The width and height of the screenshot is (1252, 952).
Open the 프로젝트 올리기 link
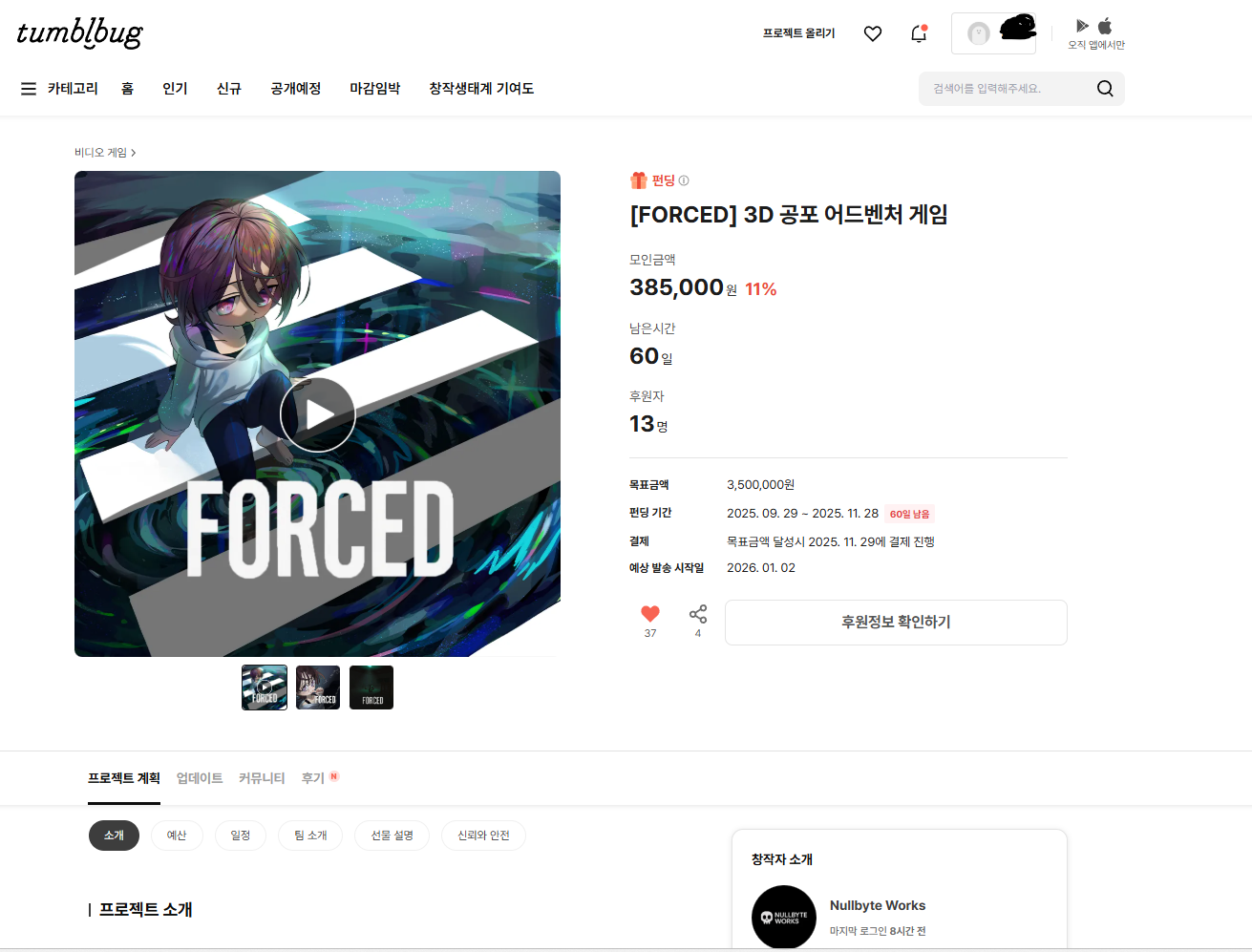pos(798,33)
